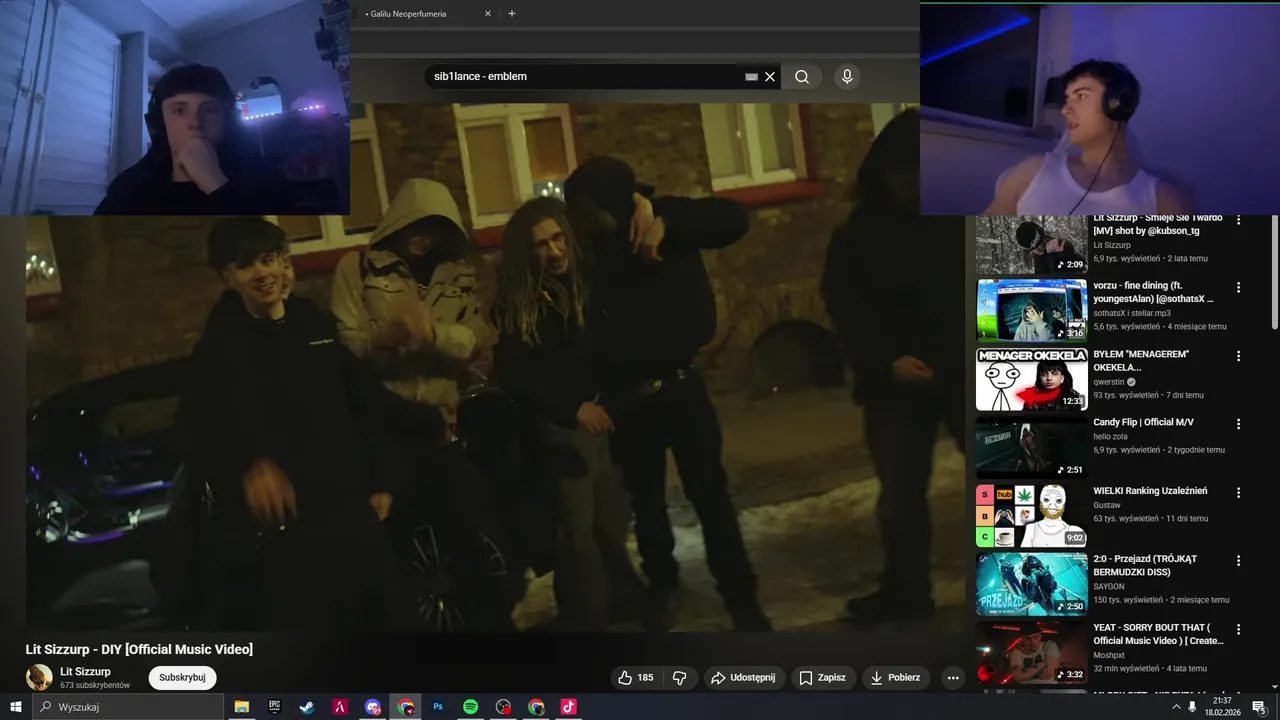Open the Lit Sizzurp channel avatar
The height and width of the screenshot is (720, 1280).
coord(39,678)
